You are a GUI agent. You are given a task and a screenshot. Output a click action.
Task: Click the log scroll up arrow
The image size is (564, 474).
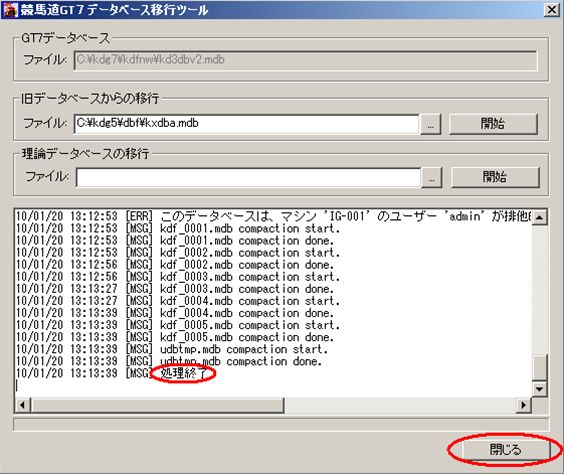pos(540,217)
